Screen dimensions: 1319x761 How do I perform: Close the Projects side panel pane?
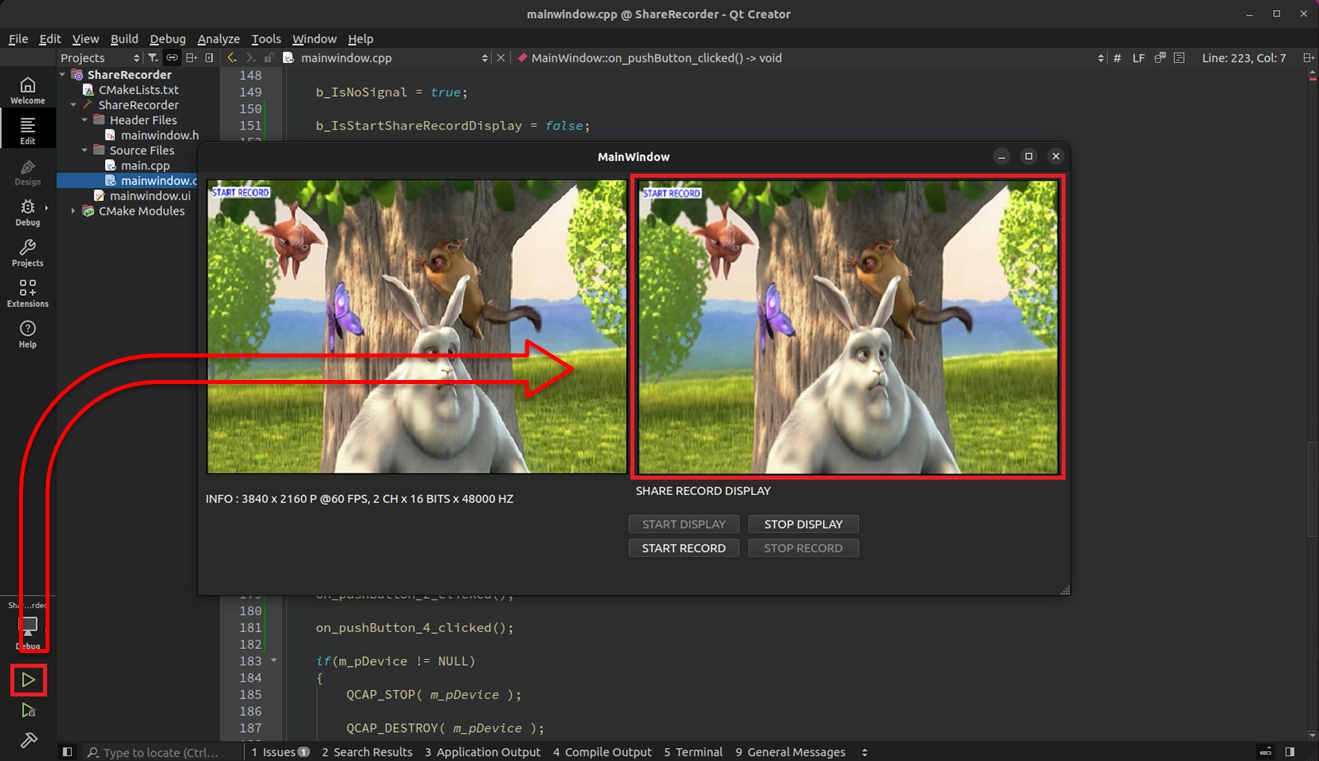click(x=209, y=58)
